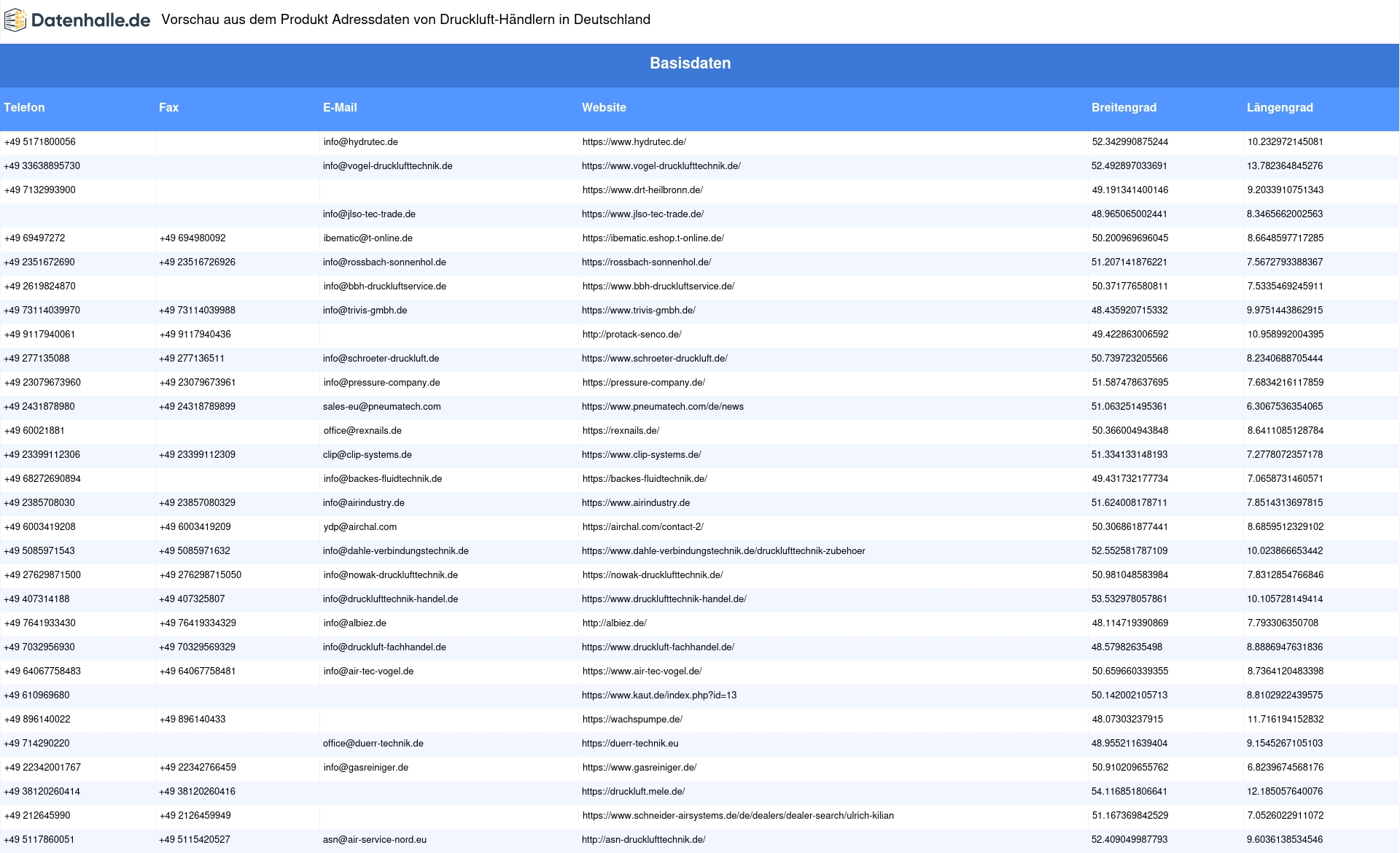
Task: Select phone number +49 7132993900
Action: coord(40,190)
